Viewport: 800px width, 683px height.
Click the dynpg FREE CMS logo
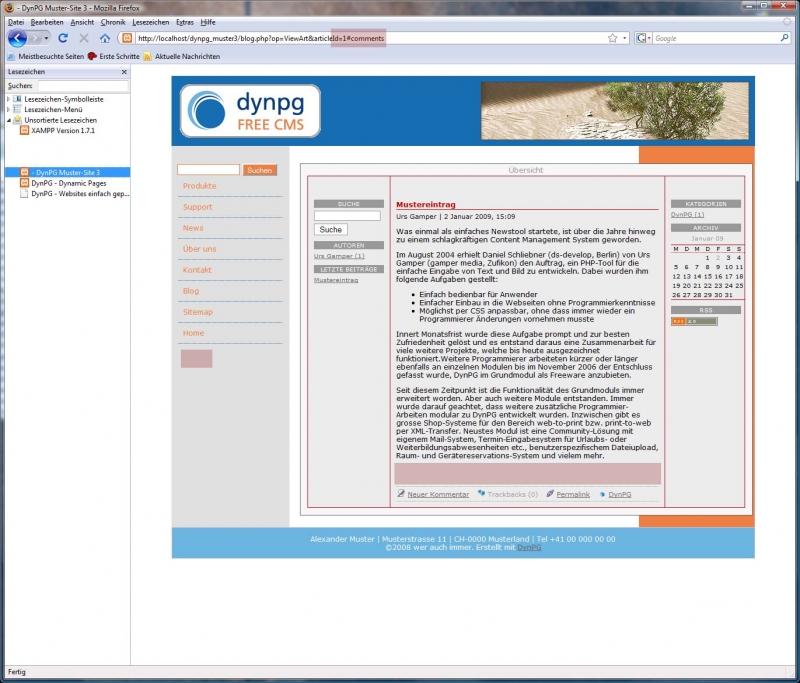point(251,111)
